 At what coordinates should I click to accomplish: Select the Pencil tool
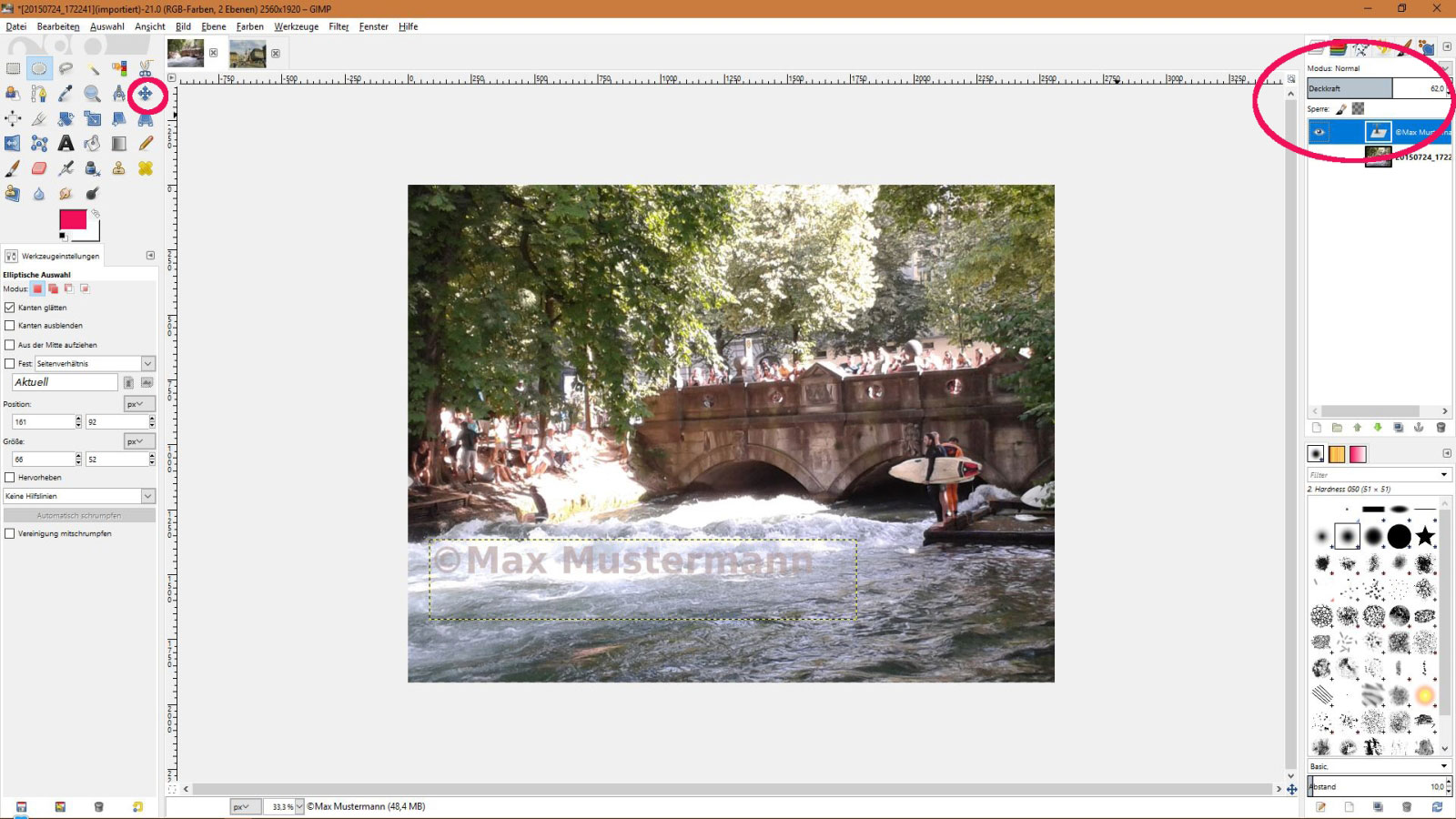(146, 144)
